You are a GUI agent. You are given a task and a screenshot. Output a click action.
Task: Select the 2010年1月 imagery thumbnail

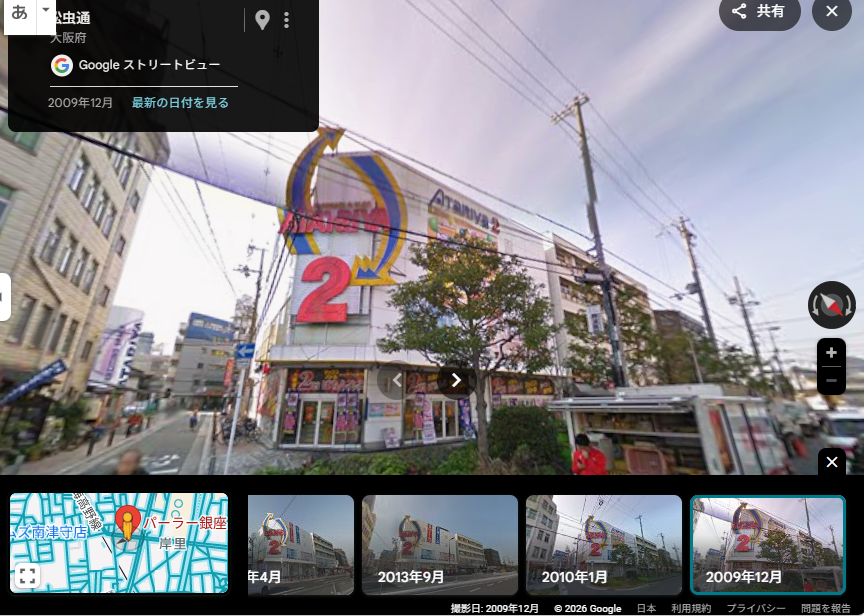[x=604, y=545]
